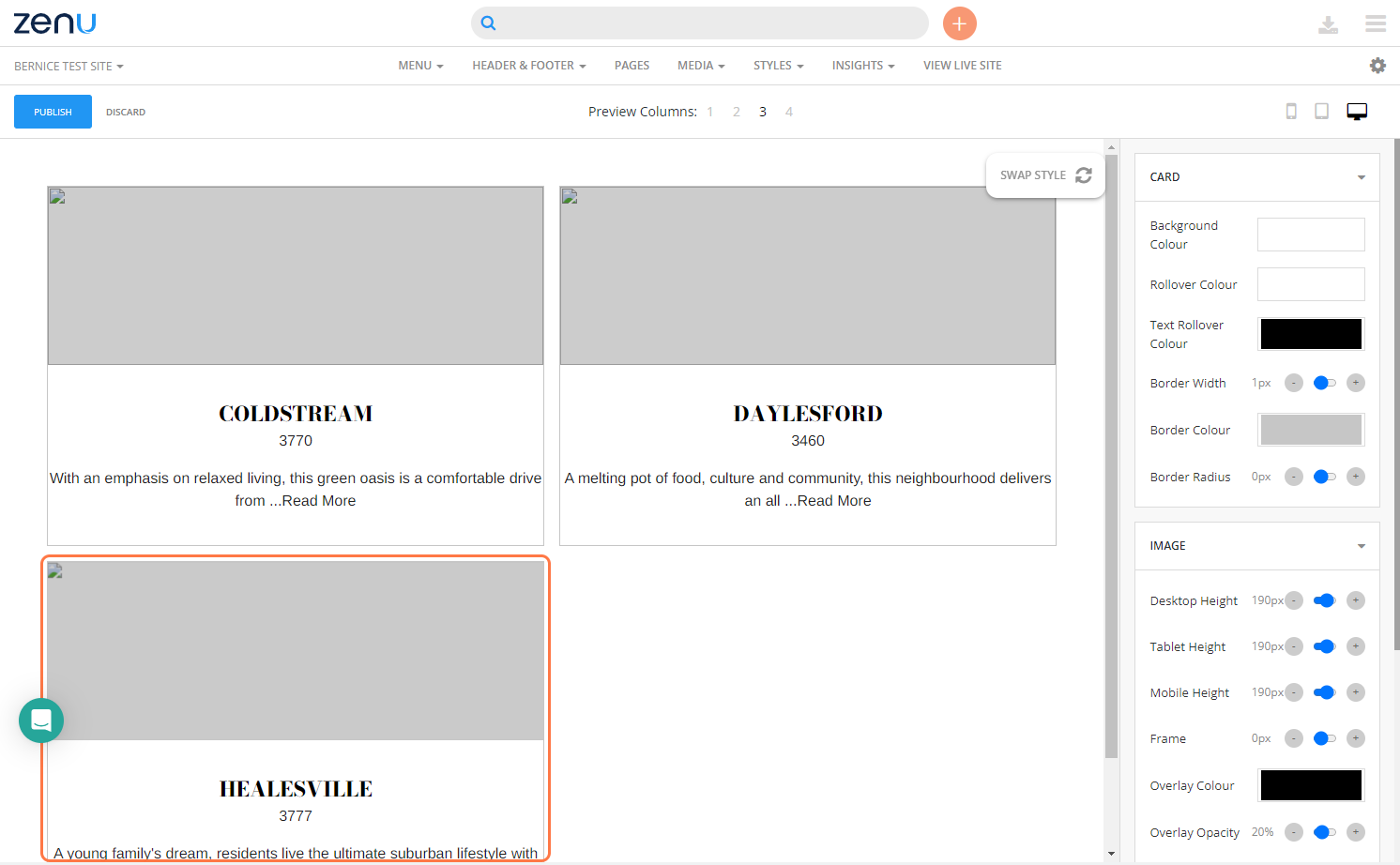
Task: Open the chat support bubble
Action: (x=41, y=721)
